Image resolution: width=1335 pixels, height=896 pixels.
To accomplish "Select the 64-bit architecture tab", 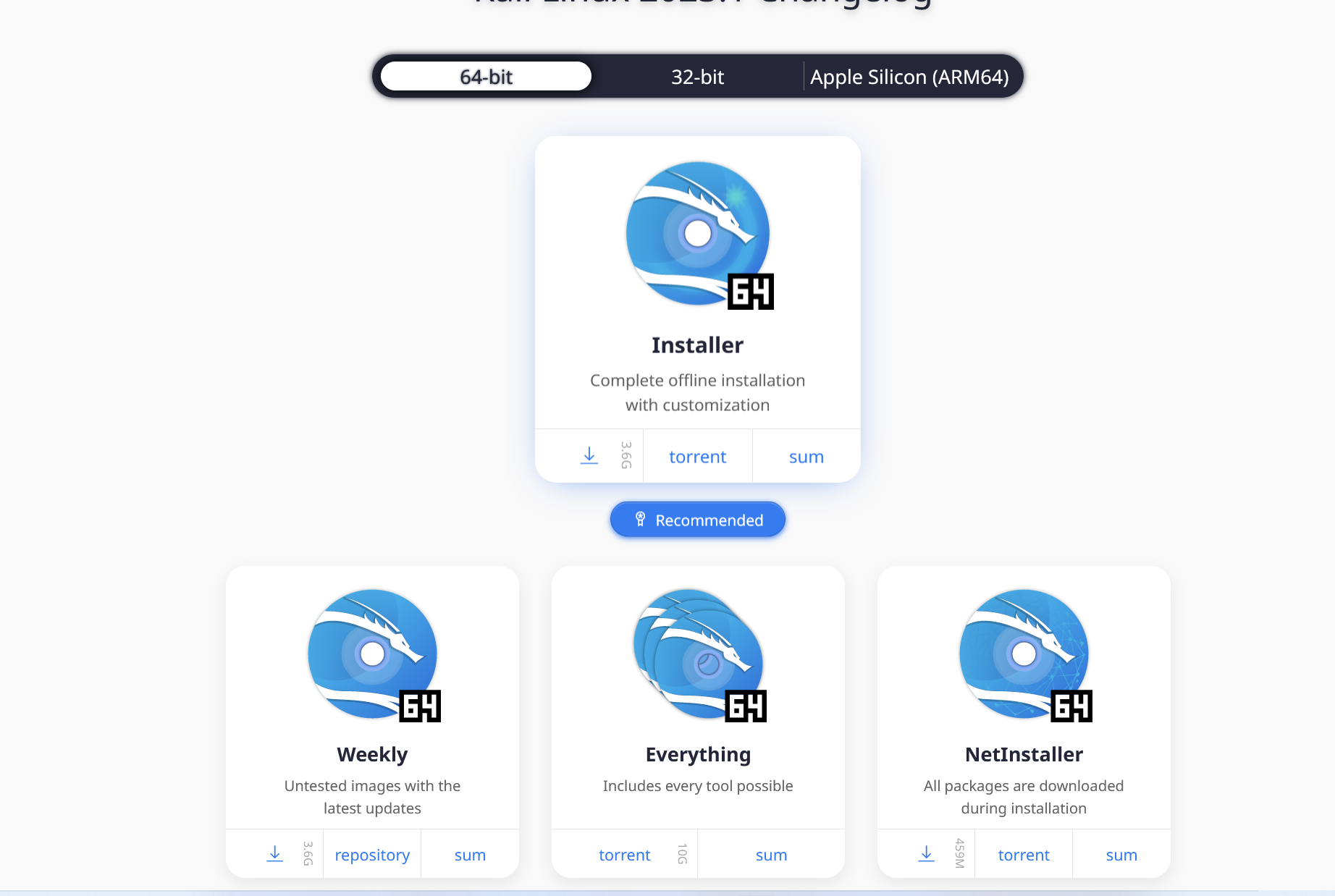I will click(486, 77).
